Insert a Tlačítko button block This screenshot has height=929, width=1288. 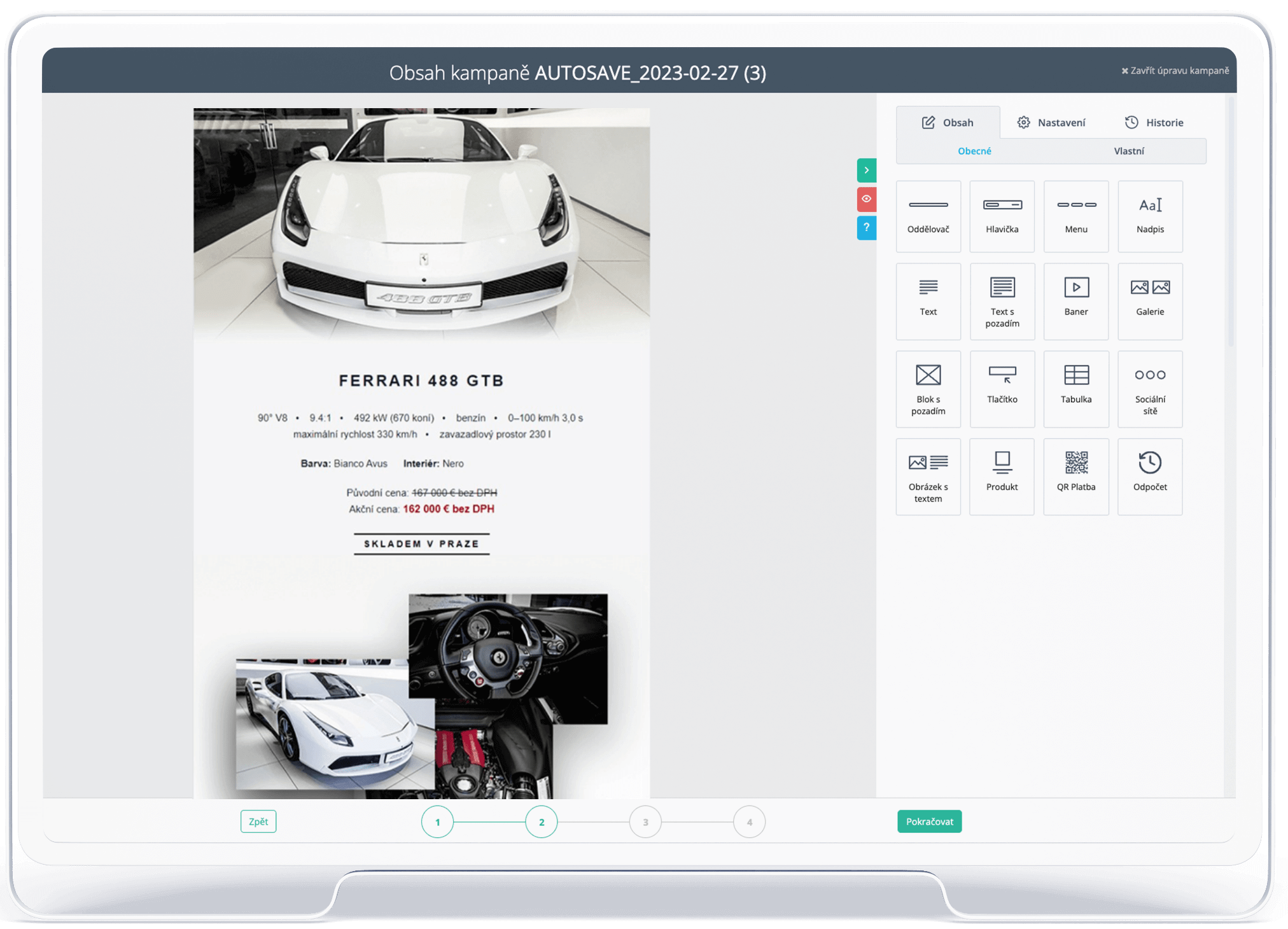(x=1002, y=389)
